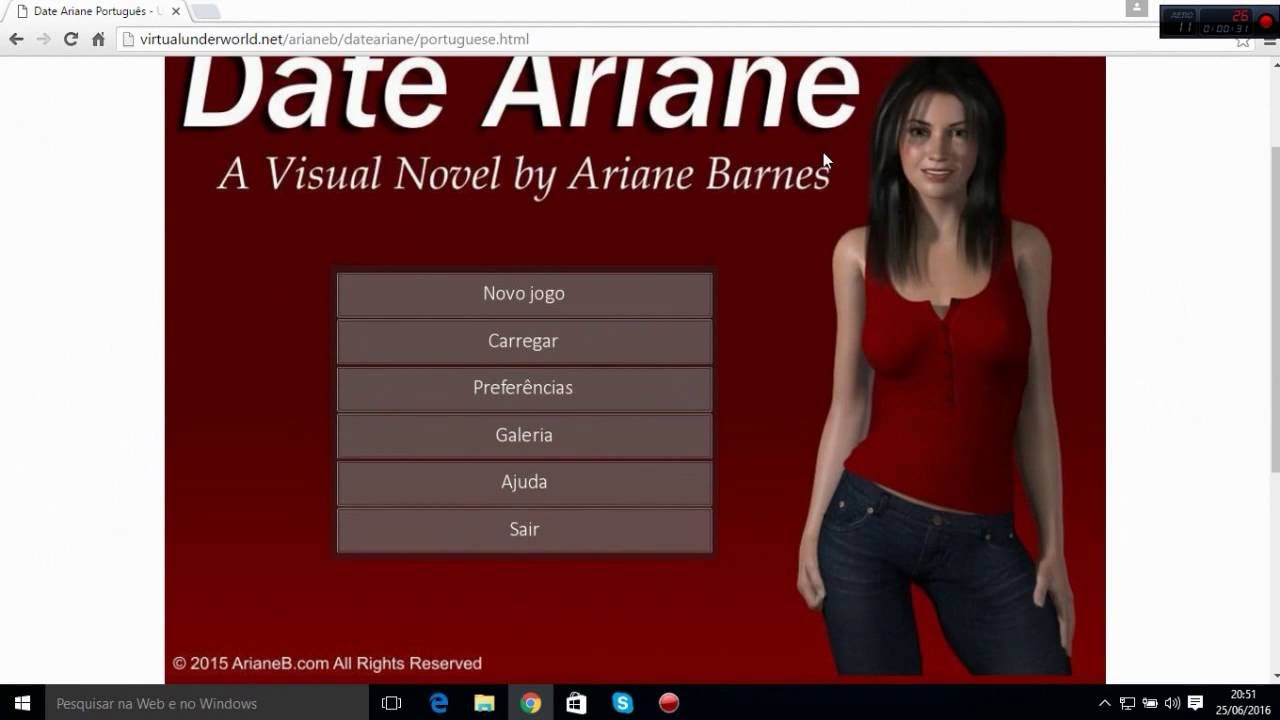Click the copyright 2015 ArianeB.com text

tap(327, 663)
